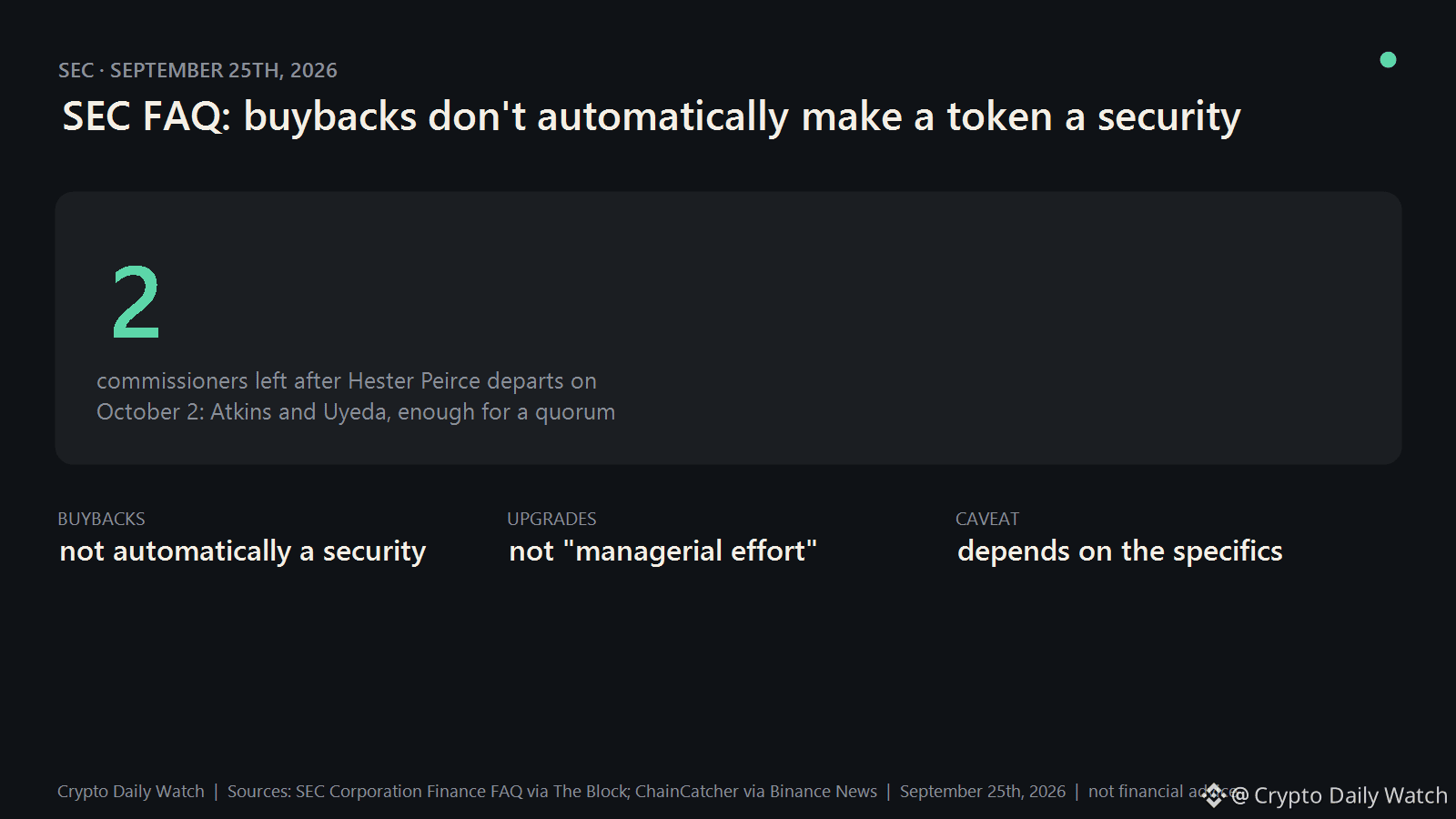1456x819 pixels.
Task: Select the UPGRADES section label
Action: pyautogui.click(x=551, y=519)
